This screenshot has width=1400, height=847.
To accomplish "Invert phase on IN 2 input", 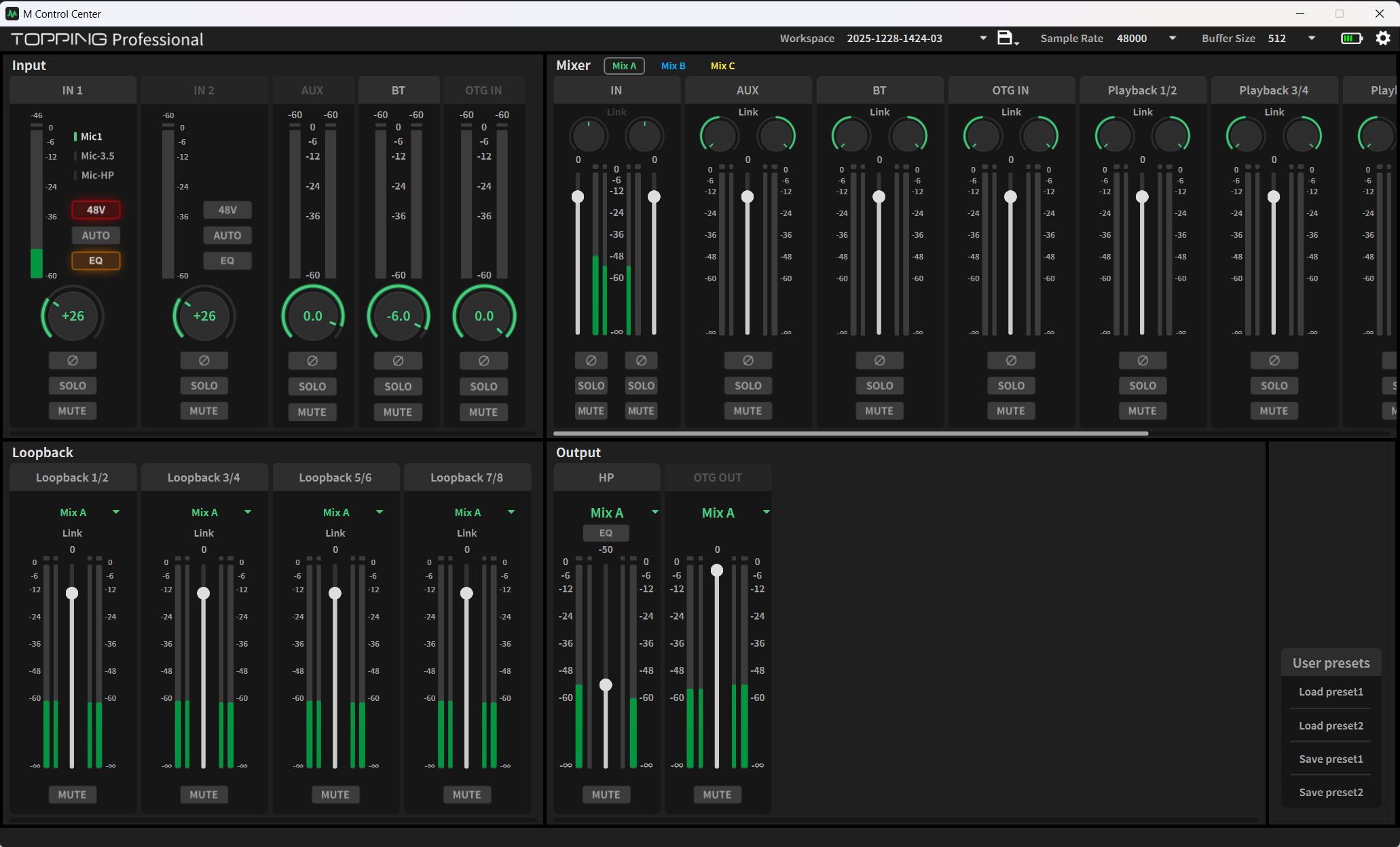I will pyautogui.click(x=204, y=361).
